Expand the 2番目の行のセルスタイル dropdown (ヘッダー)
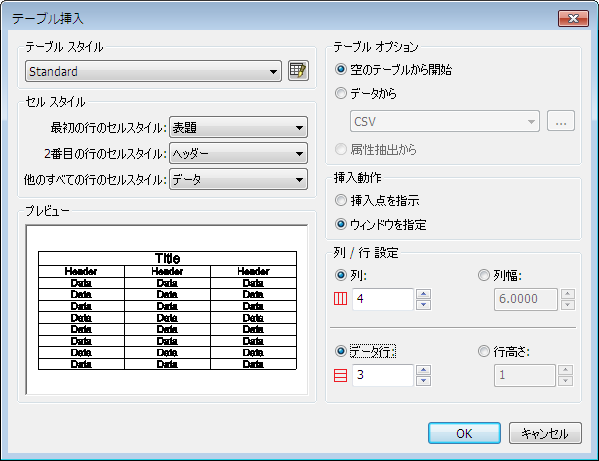The image size is (599, 461). (238, 154)
